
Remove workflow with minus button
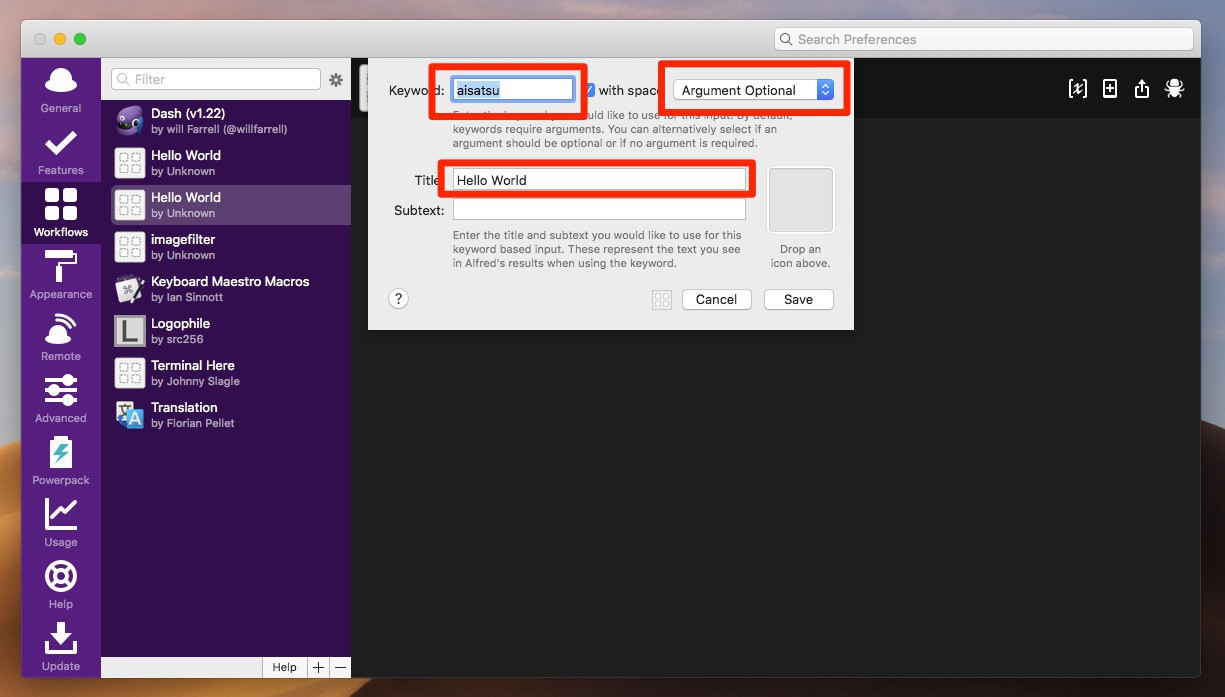tap(340, 667)
